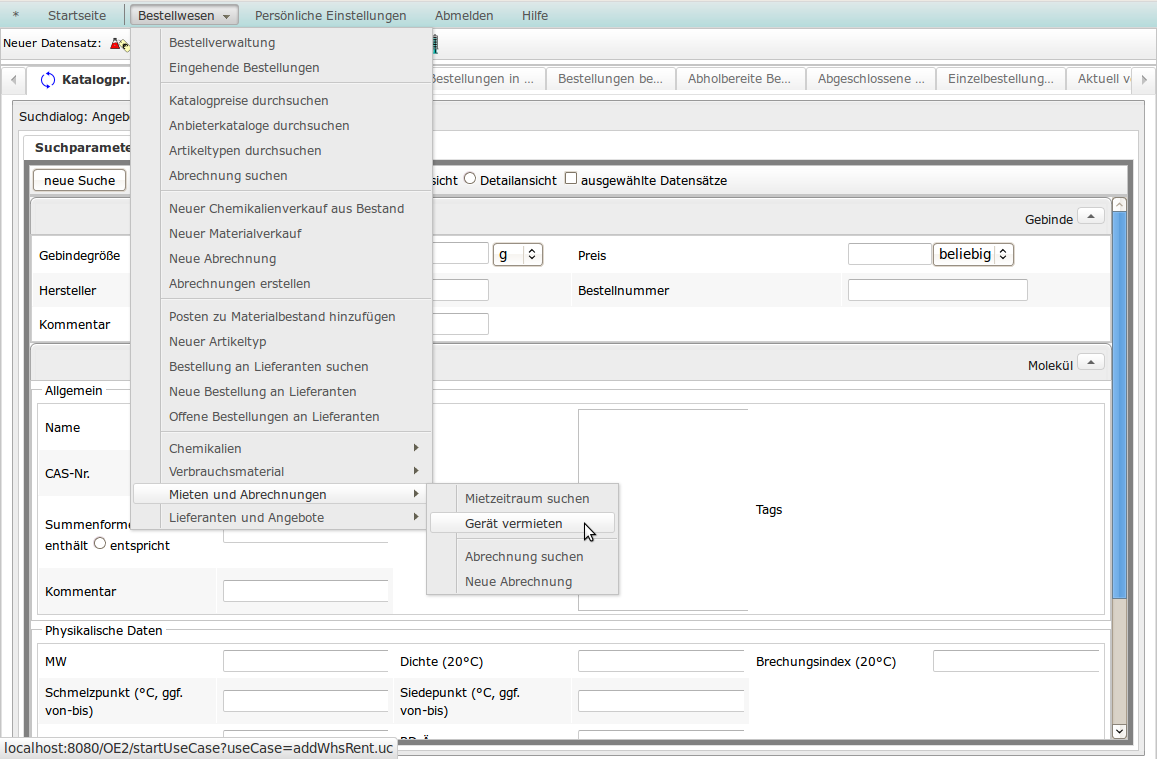
Task: Select Neue Bestellung an Lieferanten menu entry
Action: point(262,391)
